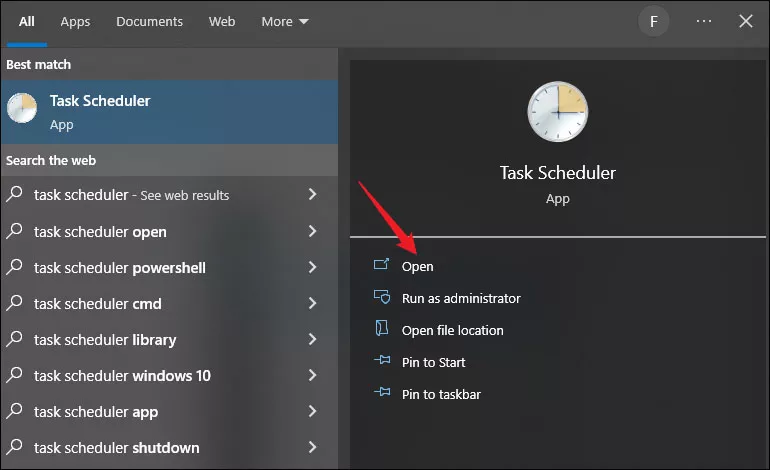Click search icon beside 'task scheduler cmd'
770x470 pixels.
click(x=15, y=303)
